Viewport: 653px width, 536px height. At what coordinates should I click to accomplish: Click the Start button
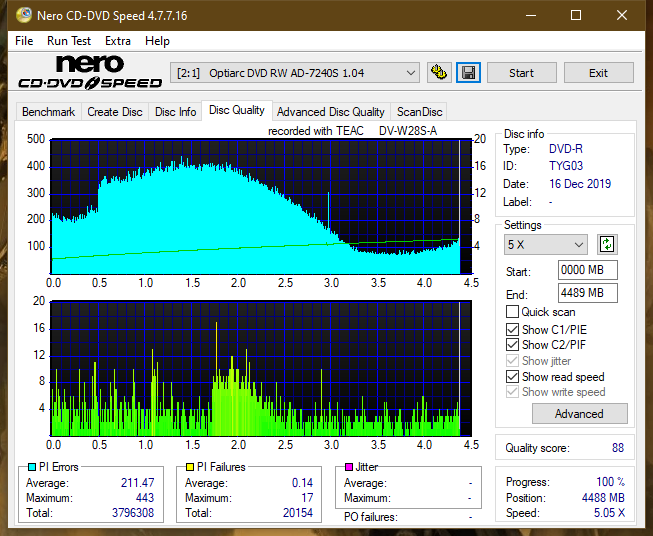tap(521, 73)
